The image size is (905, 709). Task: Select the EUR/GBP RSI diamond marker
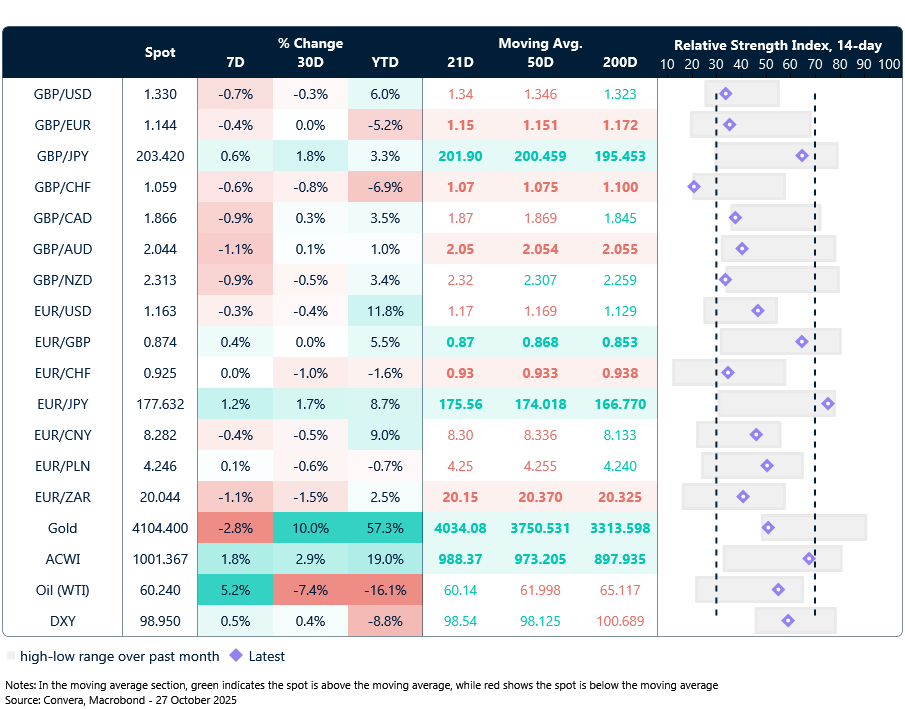click(x=802, y=342)
